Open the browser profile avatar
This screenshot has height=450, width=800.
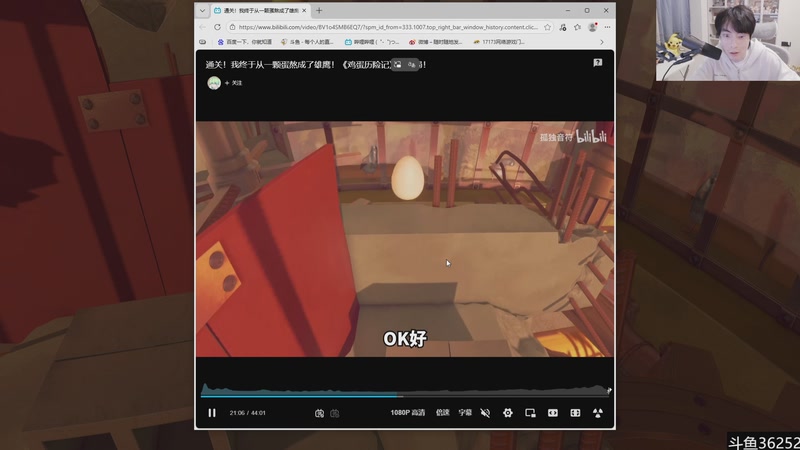click(x=592, y=27)
